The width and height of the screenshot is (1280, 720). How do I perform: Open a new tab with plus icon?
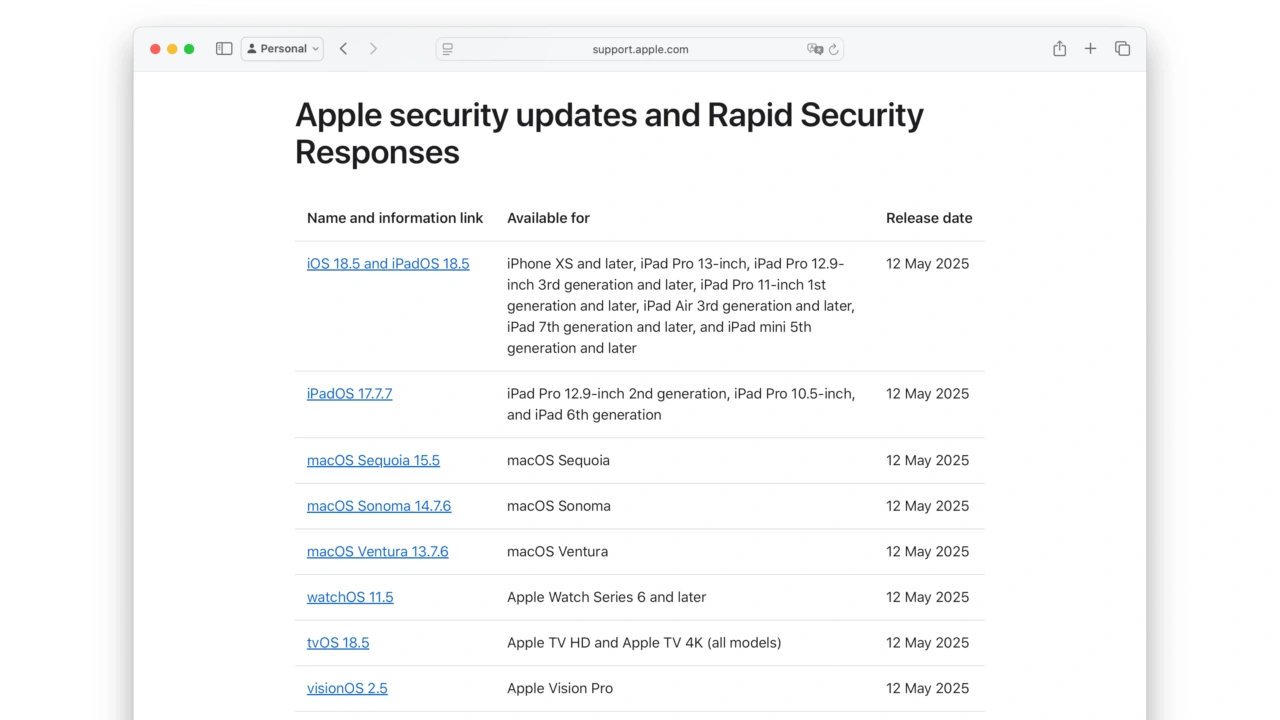click(x=1090, y=49)
